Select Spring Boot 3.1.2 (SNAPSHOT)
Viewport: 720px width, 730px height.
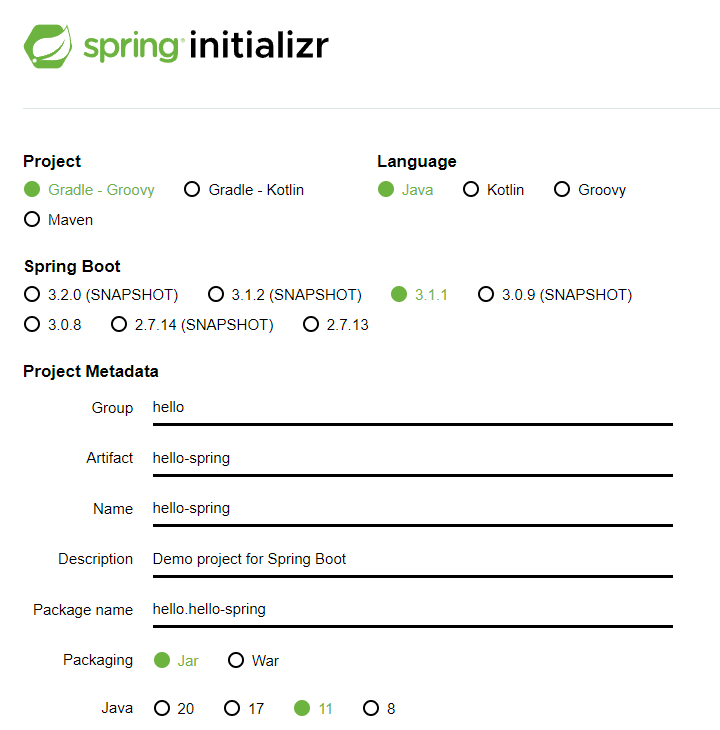tap(284, 295)
